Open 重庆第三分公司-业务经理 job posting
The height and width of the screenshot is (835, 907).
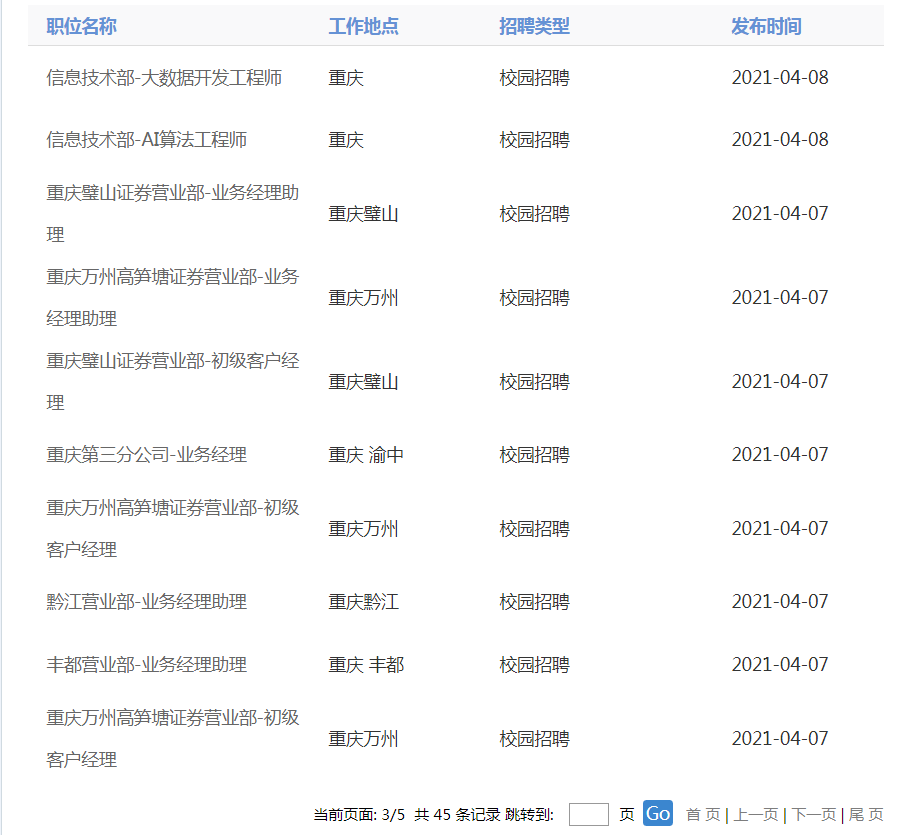(146, 455)
